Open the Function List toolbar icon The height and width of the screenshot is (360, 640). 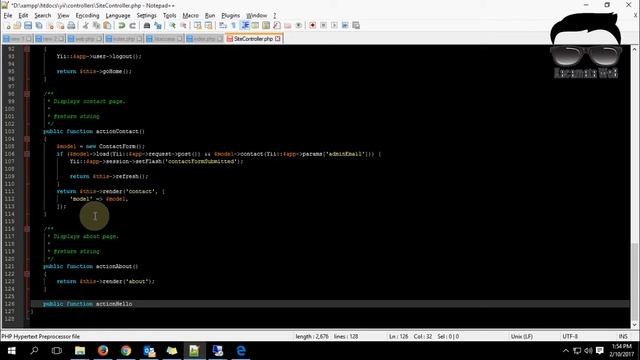coord(277,25)
